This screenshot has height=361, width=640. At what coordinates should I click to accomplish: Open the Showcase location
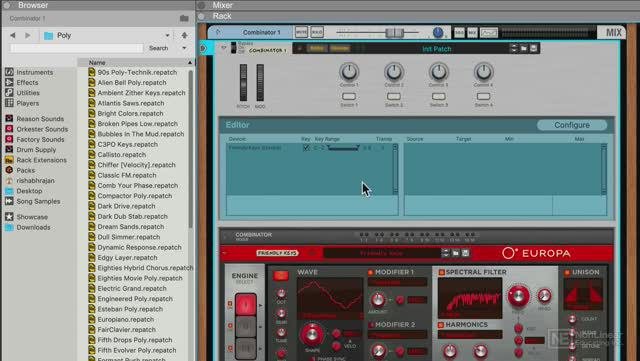point(27,217)
